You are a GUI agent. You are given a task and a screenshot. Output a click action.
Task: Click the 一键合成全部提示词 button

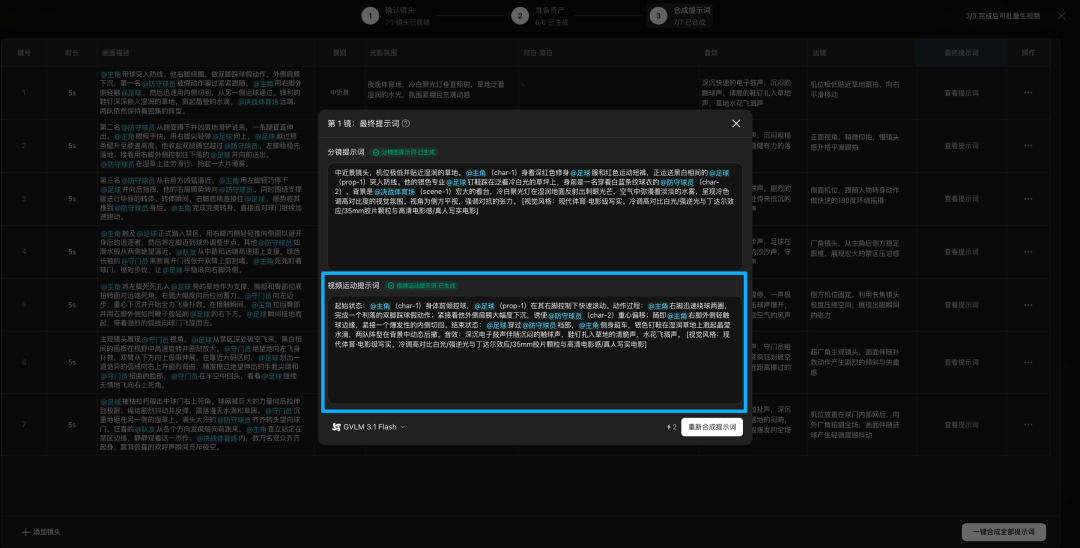(1004, 532)
